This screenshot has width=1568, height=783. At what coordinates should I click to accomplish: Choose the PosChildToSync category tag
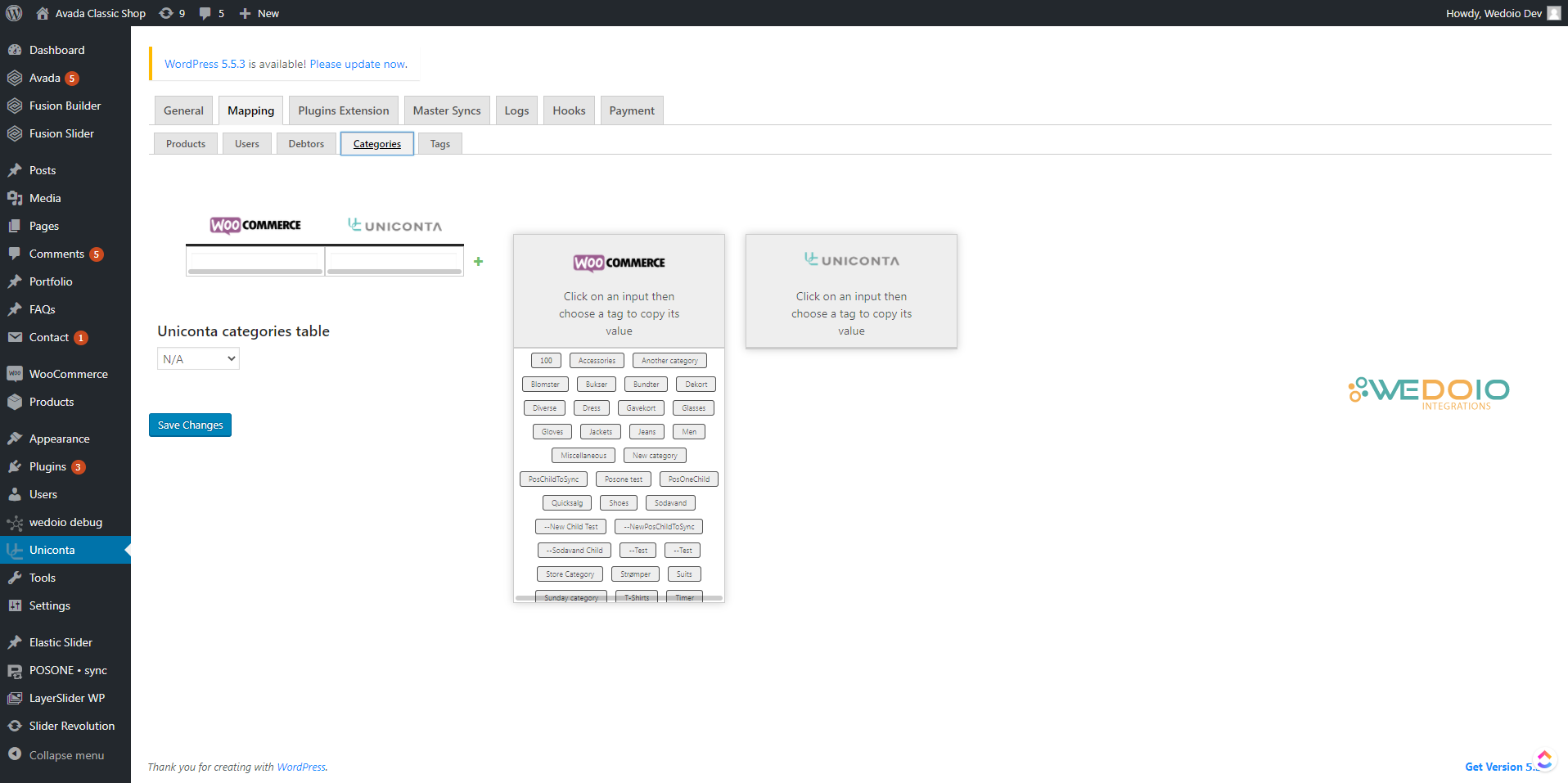pos(553,479)
